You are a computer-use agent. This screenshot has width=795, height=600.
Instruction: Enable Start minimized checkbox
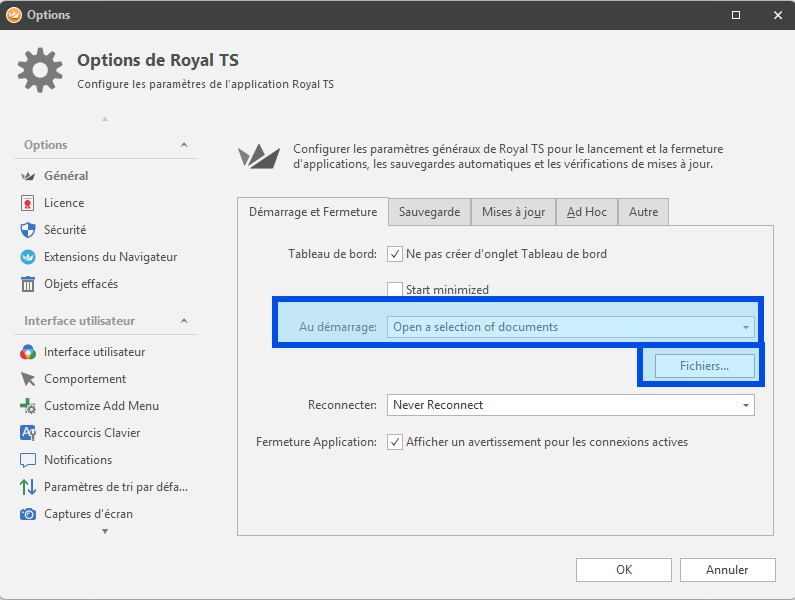coord(395,290)
